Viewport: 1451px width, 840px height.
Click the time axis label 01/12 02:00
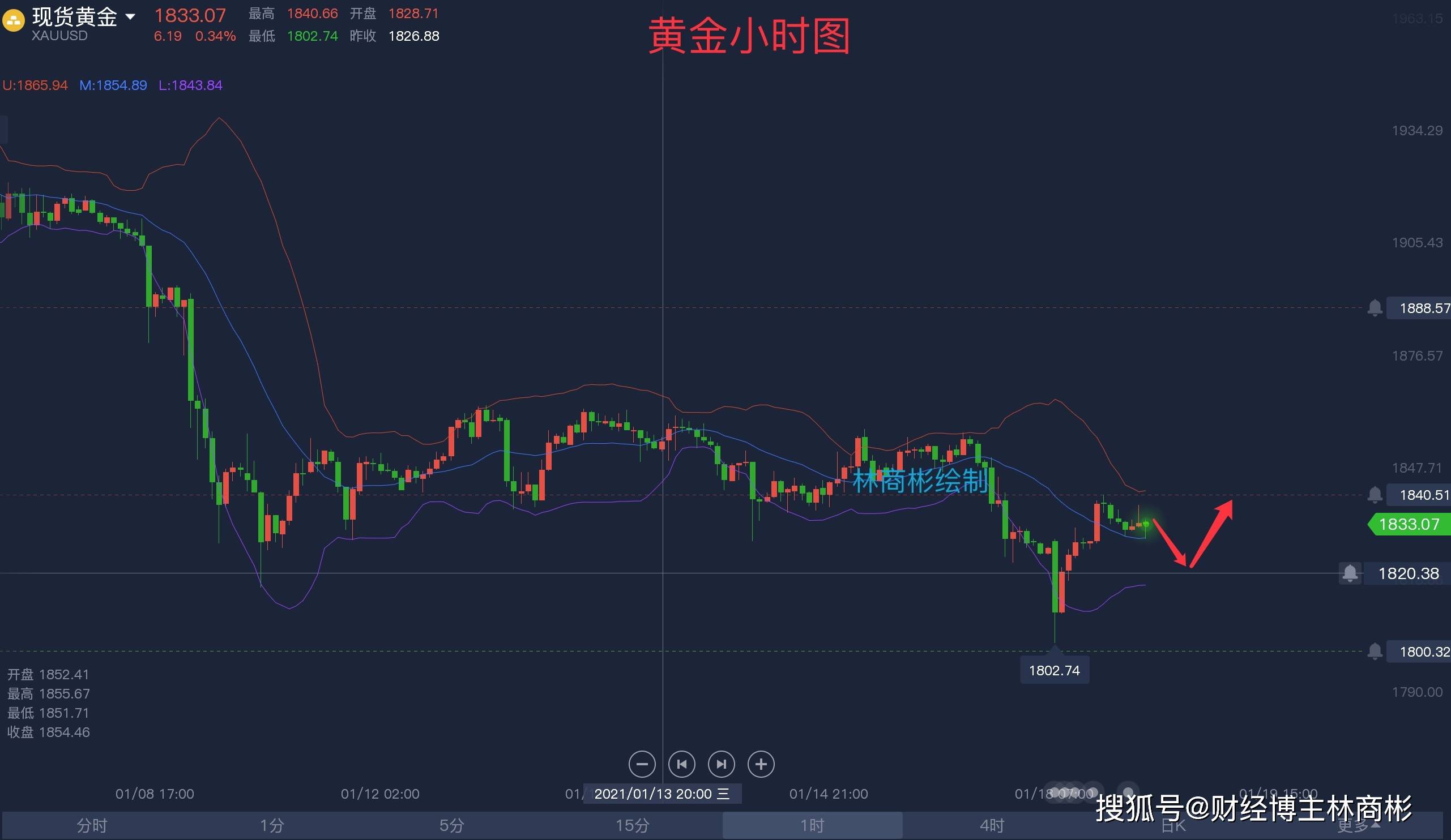[380, 794]
